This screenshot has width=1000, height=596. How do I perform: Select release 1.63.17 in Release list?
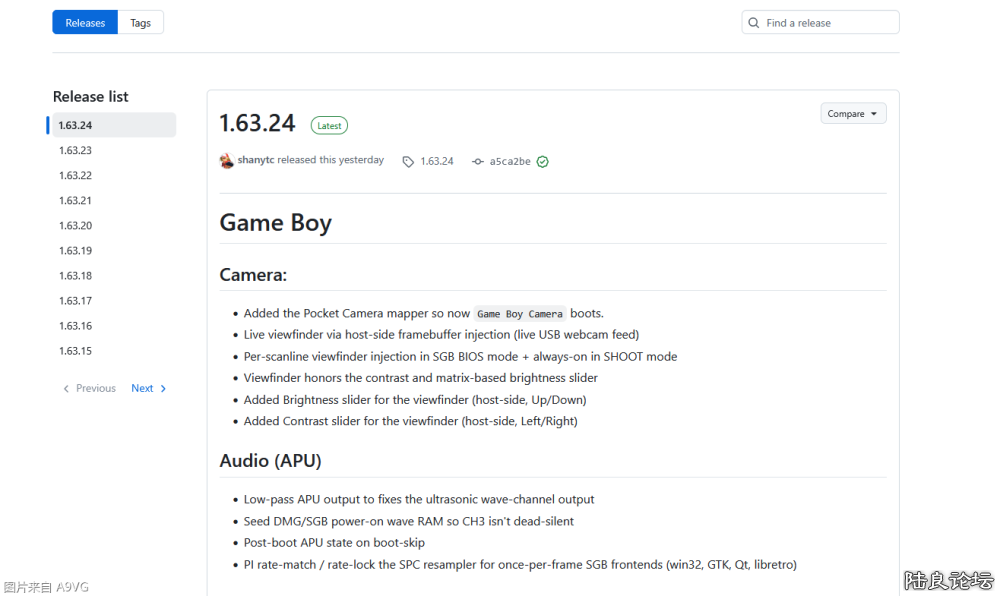click(75, 301)
